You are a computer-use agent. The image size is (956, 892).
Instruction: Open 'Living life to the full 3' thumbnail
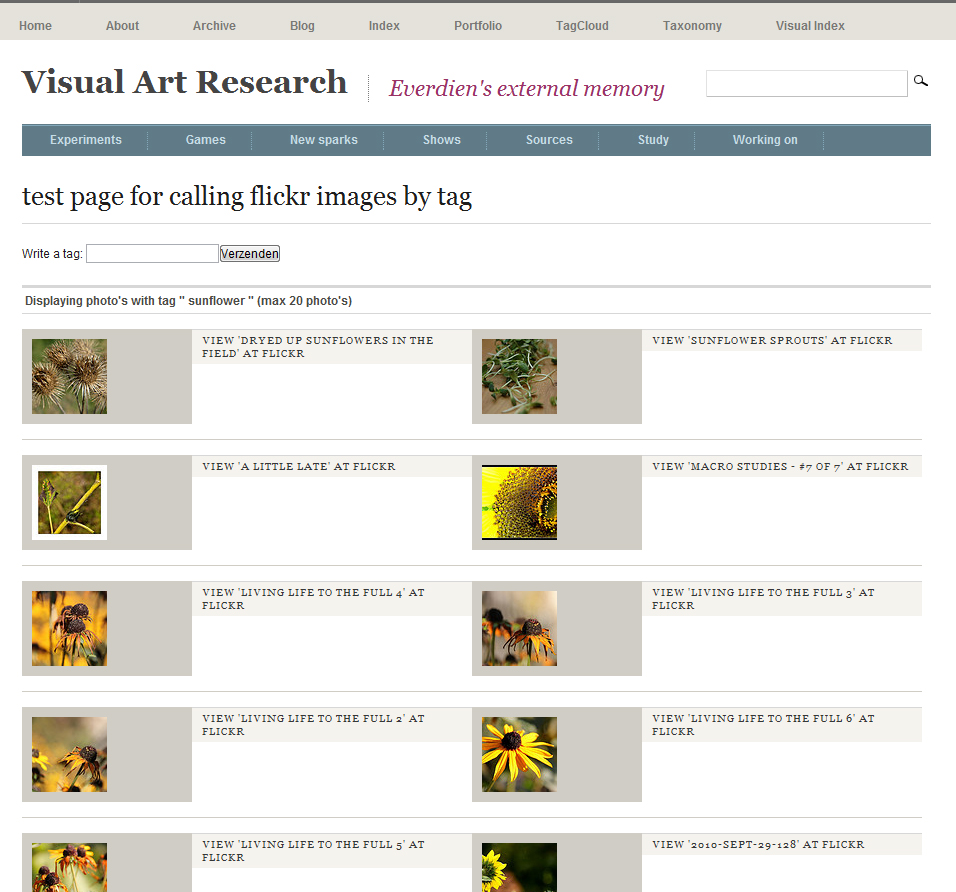pos(519,629)
